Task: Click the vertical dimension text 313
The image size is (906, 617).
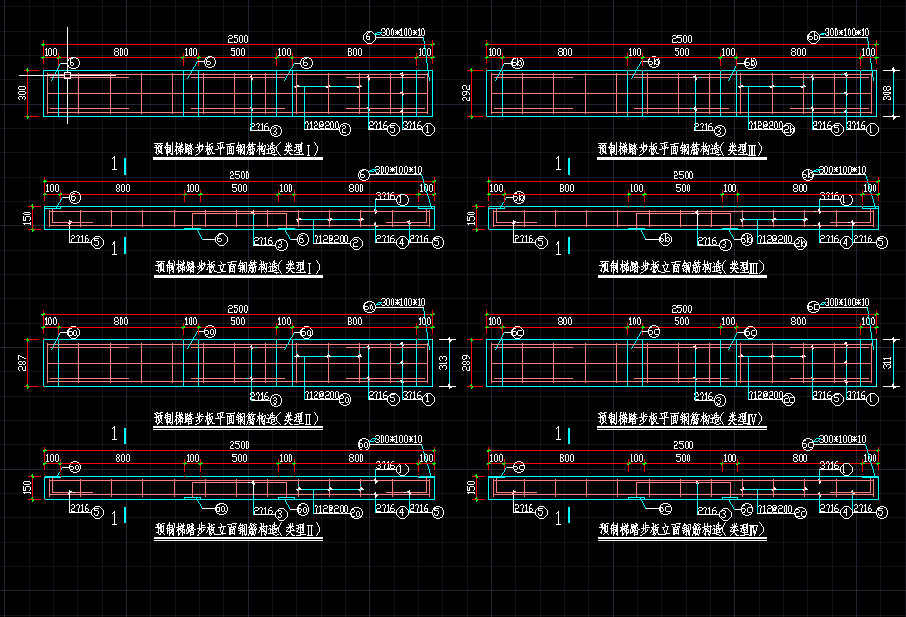Action: [443, 363]
